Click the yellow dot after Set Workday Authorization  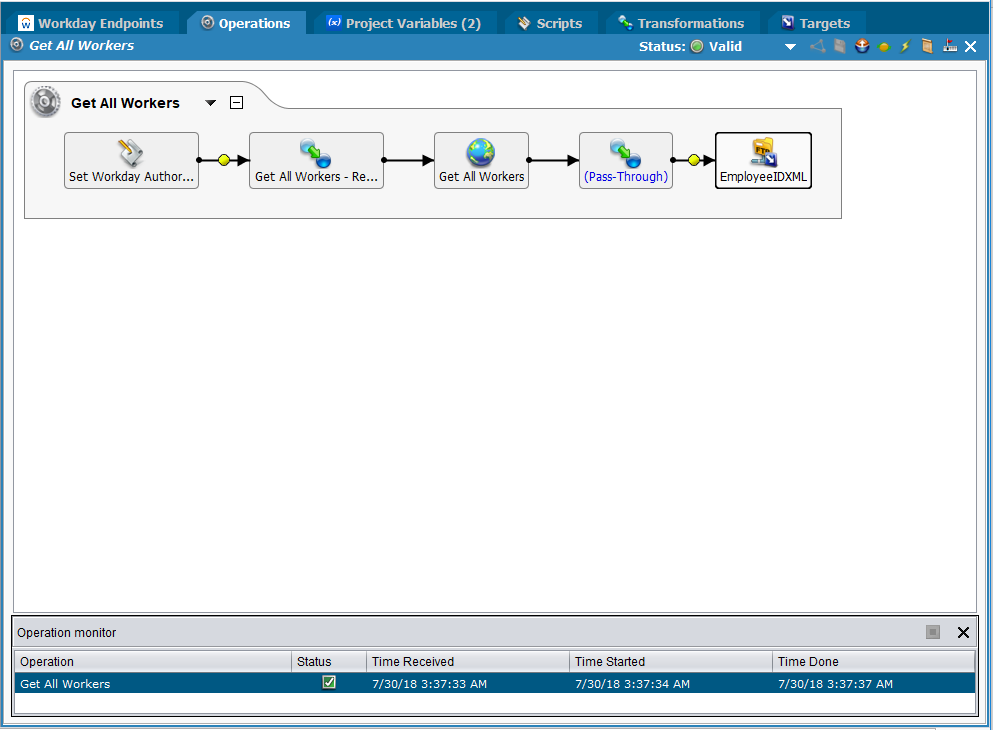pos(224,160)
